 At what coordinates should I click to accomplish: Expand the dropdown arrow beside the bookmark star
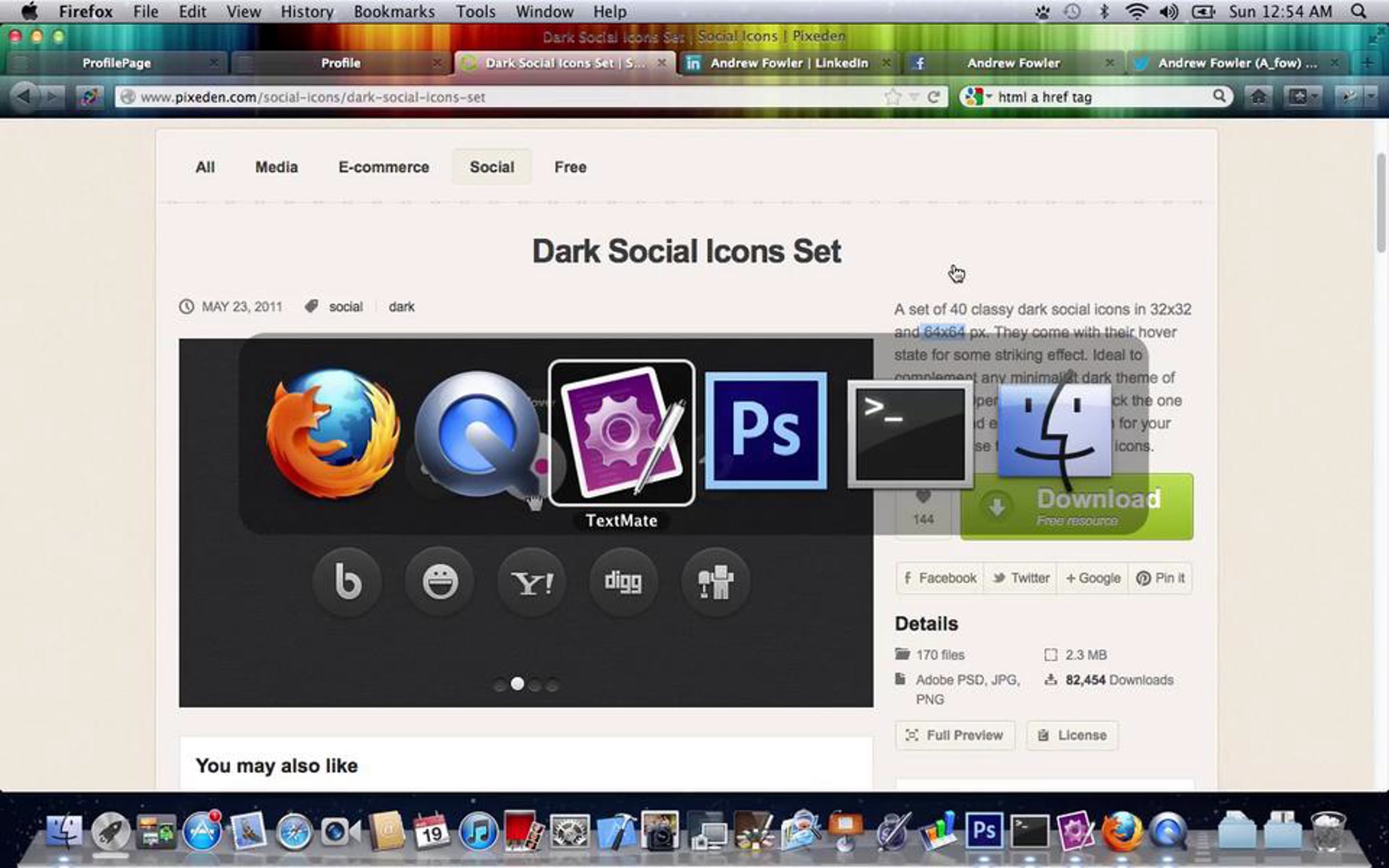(x=914, y=97)
